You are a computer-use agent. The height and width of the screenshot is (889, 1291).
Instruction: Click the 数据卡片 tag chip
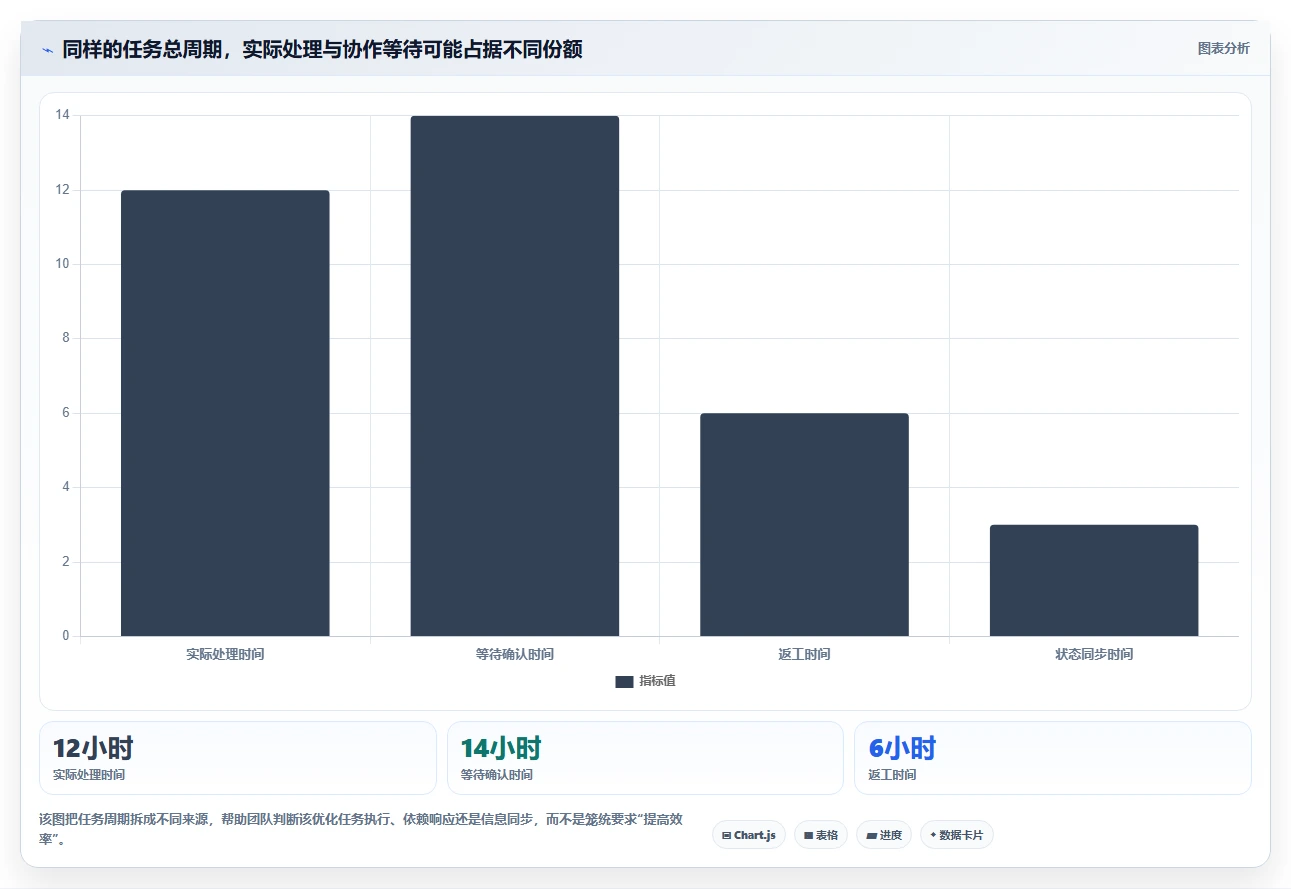[957, 835]
